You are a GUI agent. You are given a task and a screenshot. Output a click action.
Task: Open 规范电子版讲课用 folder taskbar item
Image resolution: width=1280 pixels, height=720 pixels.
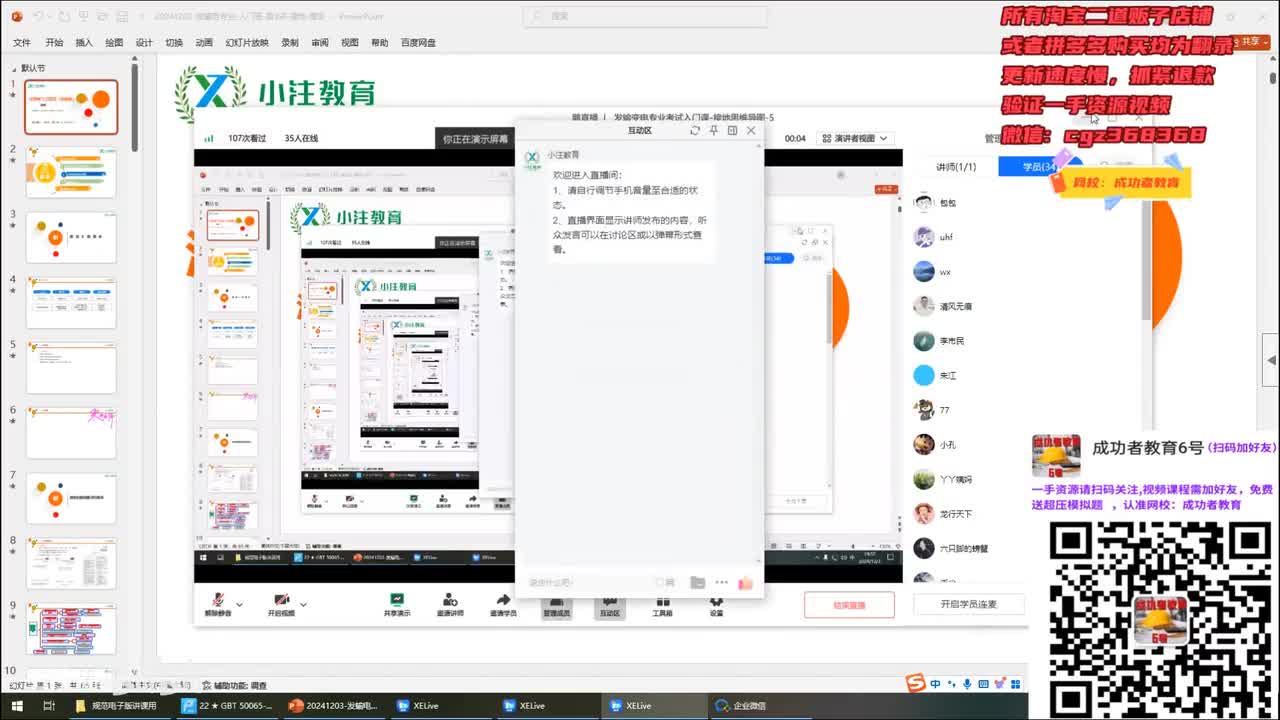coord(119,705)
